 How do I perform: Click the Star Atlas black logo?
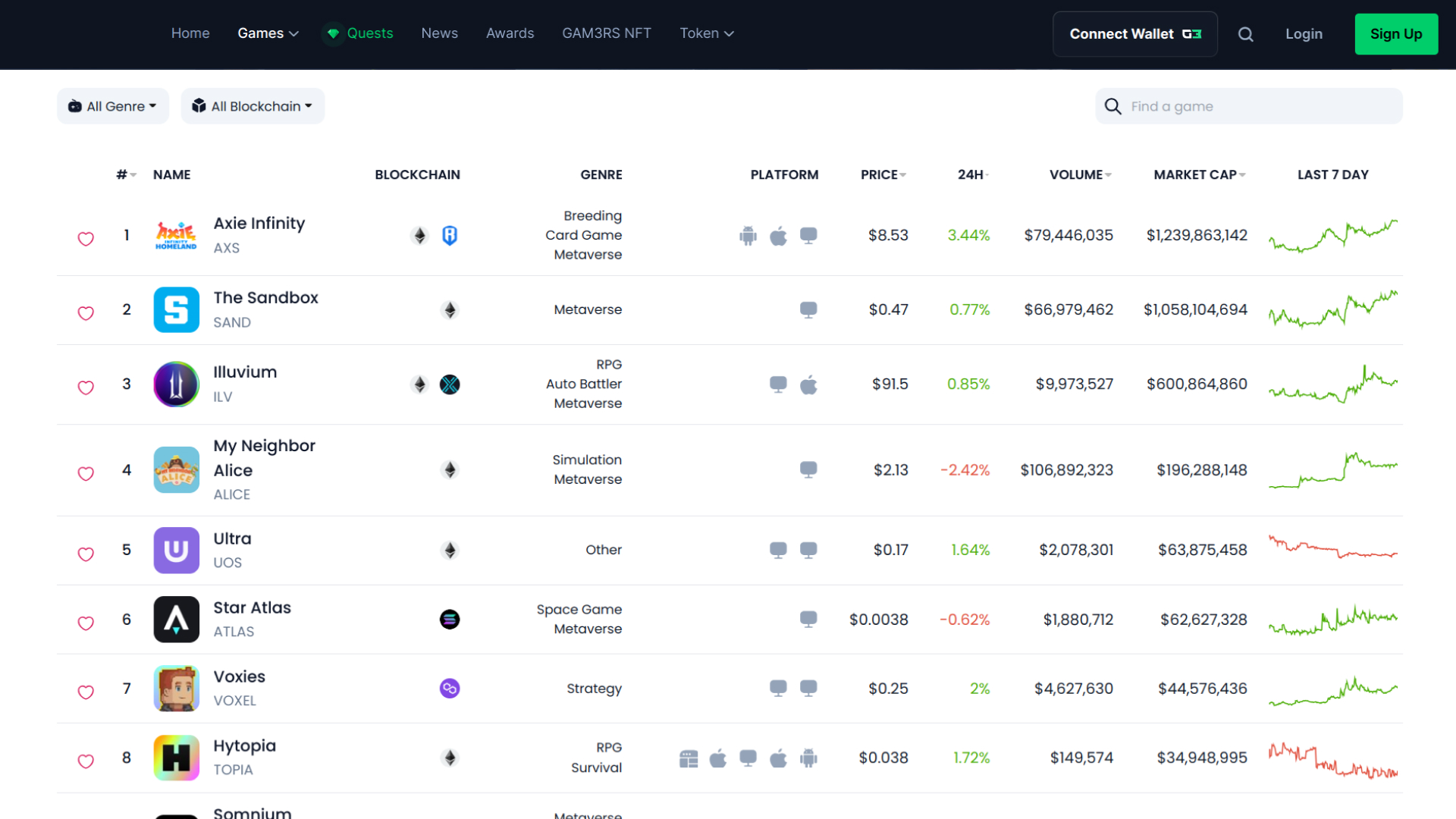tap(176, 620)
